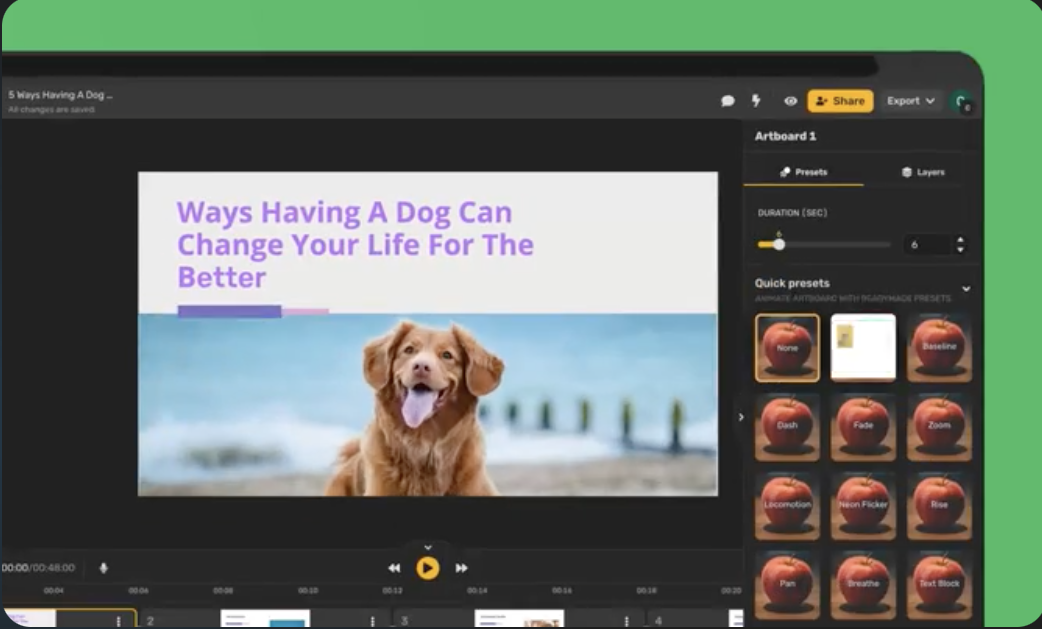Toggle preview mode with the eye icon
The width and height of the screenshot is (1042, 629).
coord(791,101)
